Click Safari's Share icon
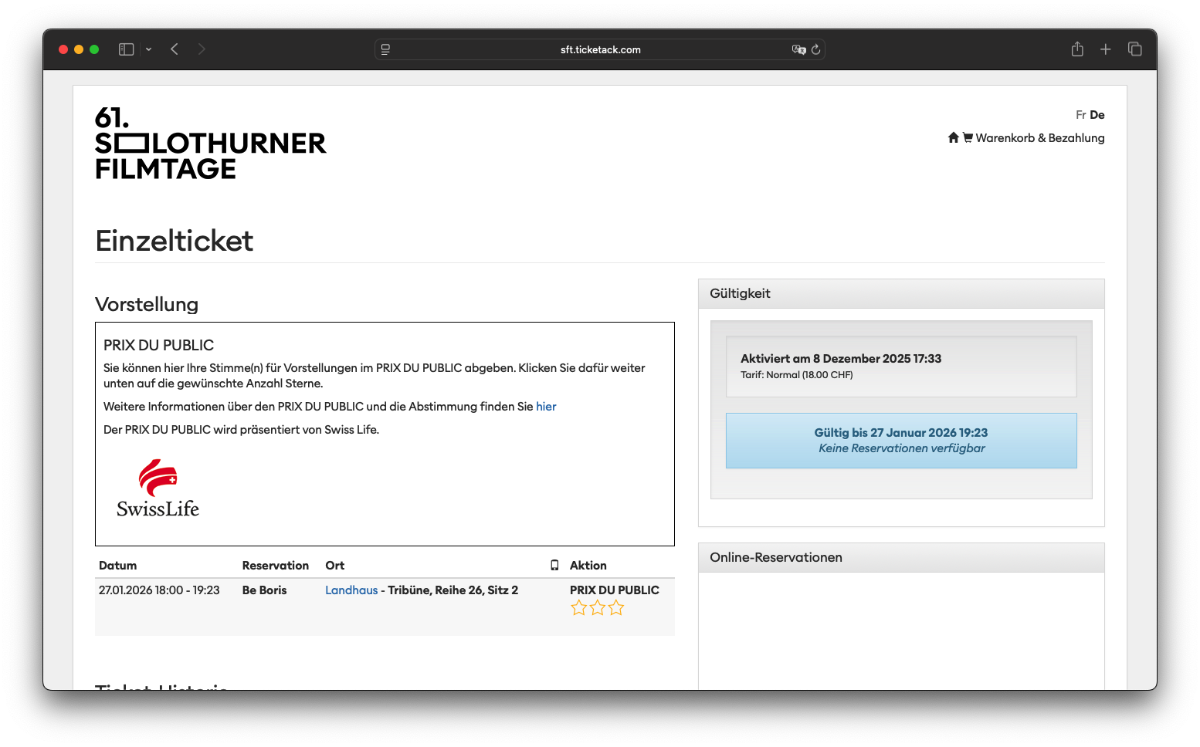The width and height of the screenshot is (1200, 747). click(1077, 49)
